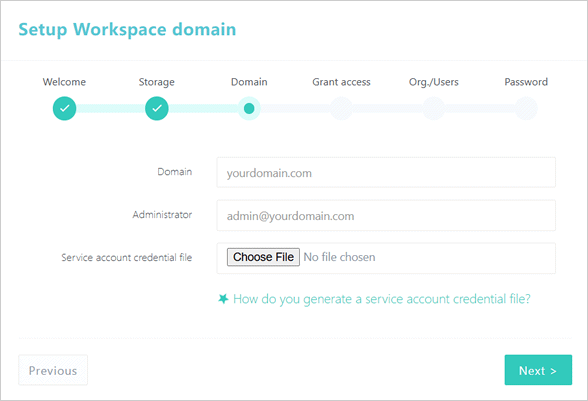
Task: Continue with the Next button
Action: tap(538, 370)
